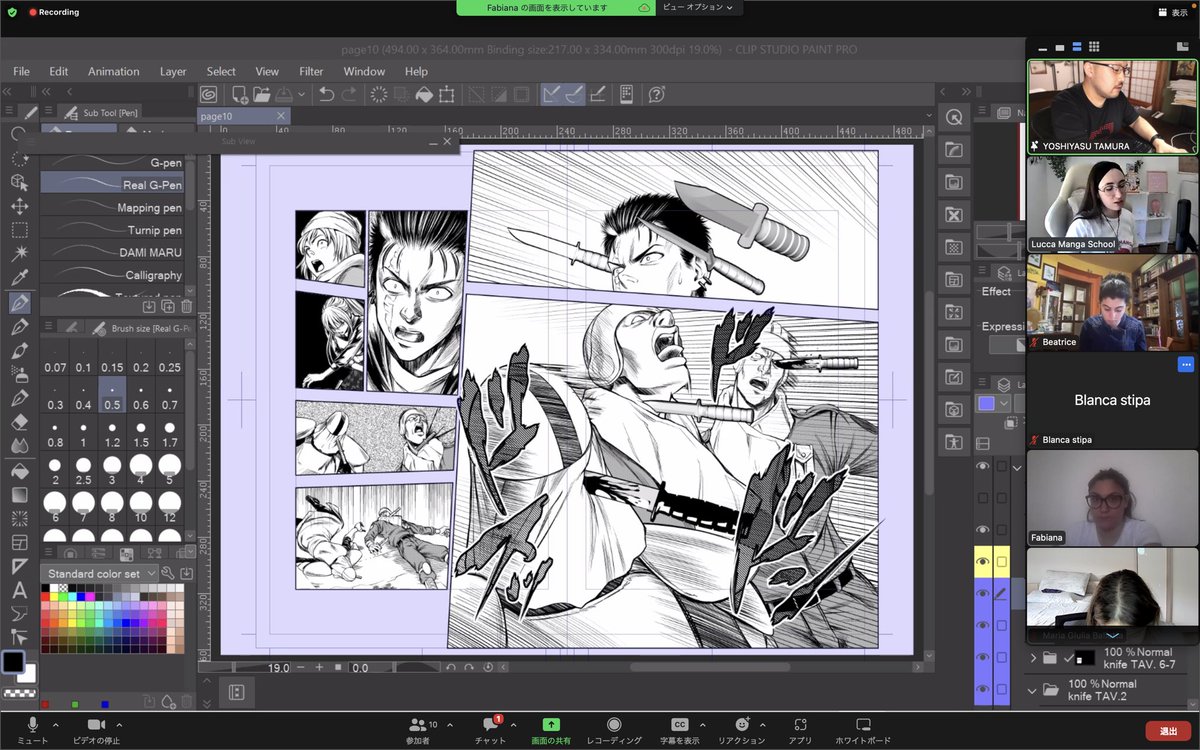Click black main color swatch
Viewport: 1200px width, 750px height.
(13, 662)
